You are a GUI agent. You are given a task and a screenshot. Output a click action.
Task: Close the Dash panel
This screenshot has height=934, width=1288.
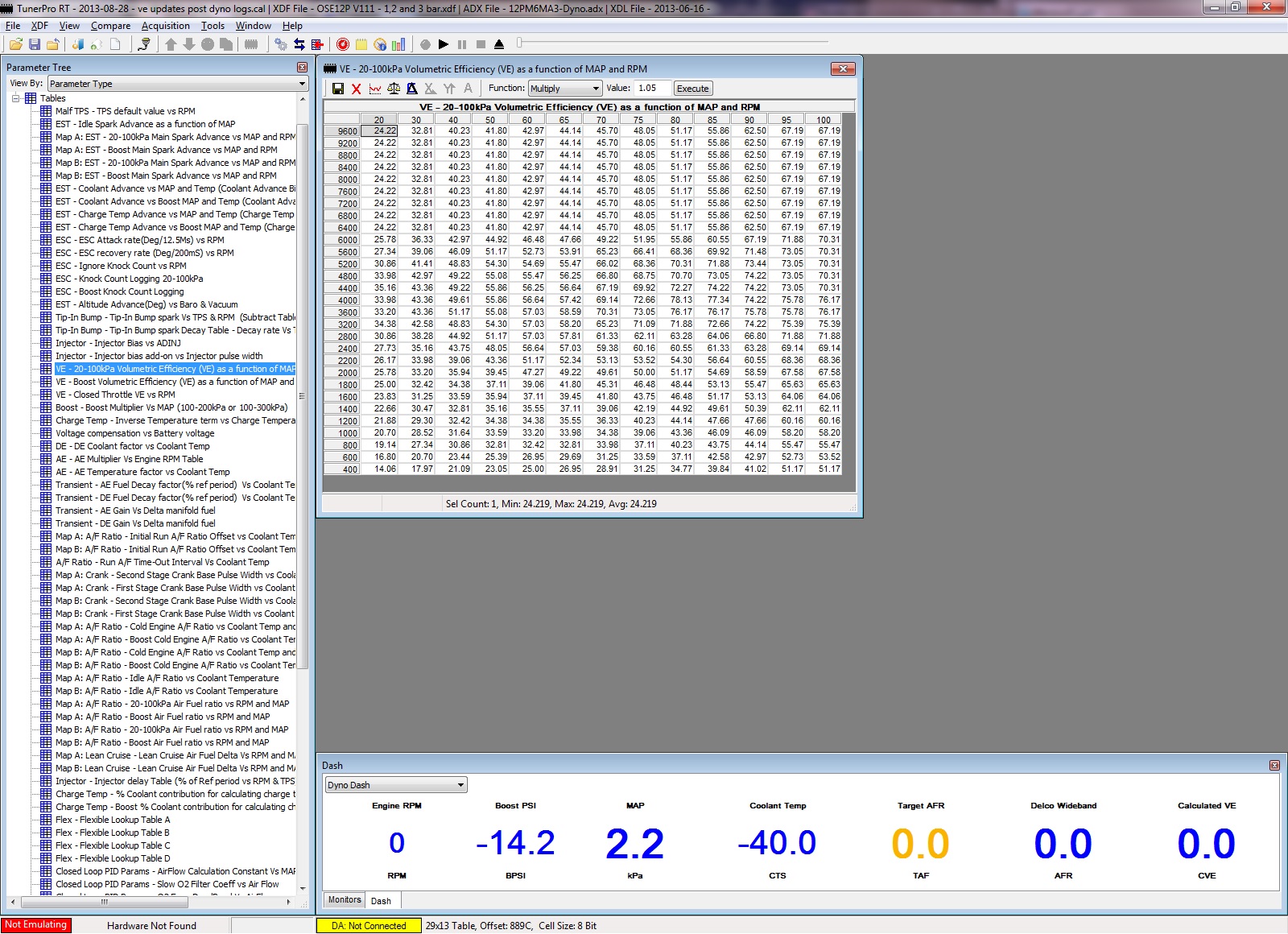pos(1274,766)
